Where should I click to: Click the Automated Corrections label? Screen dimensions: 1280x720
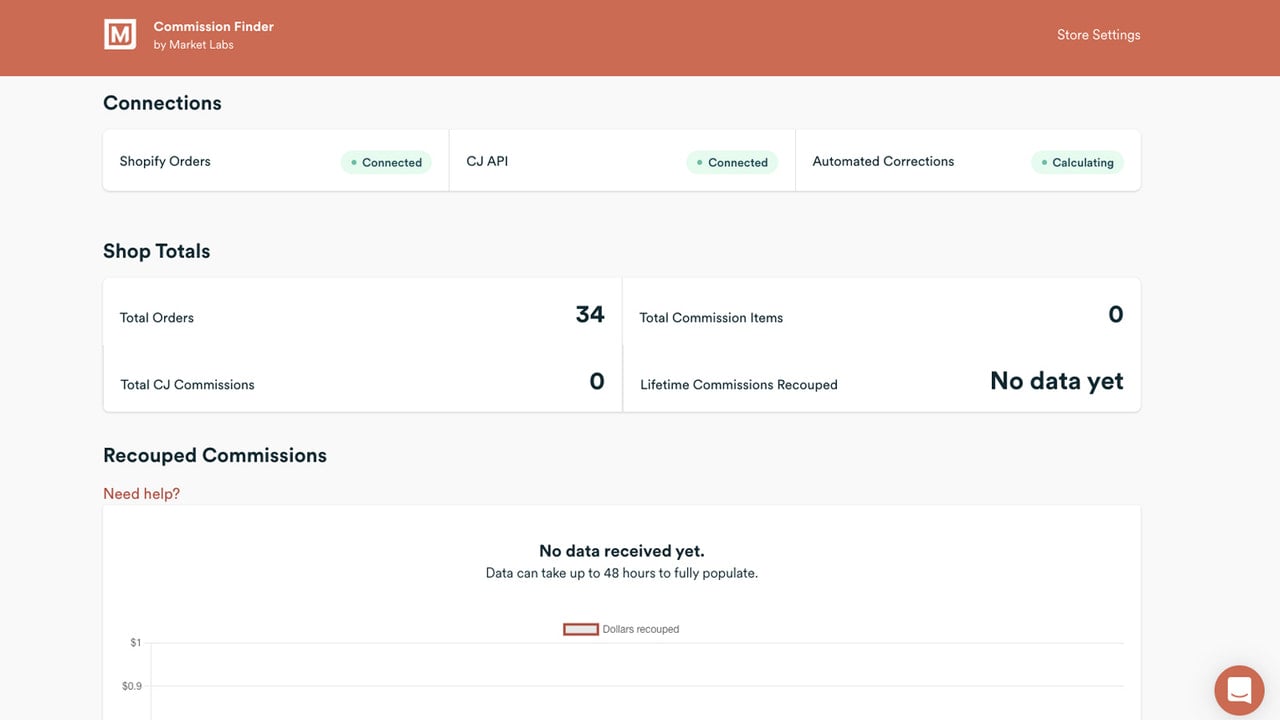(x=883, y=161)
